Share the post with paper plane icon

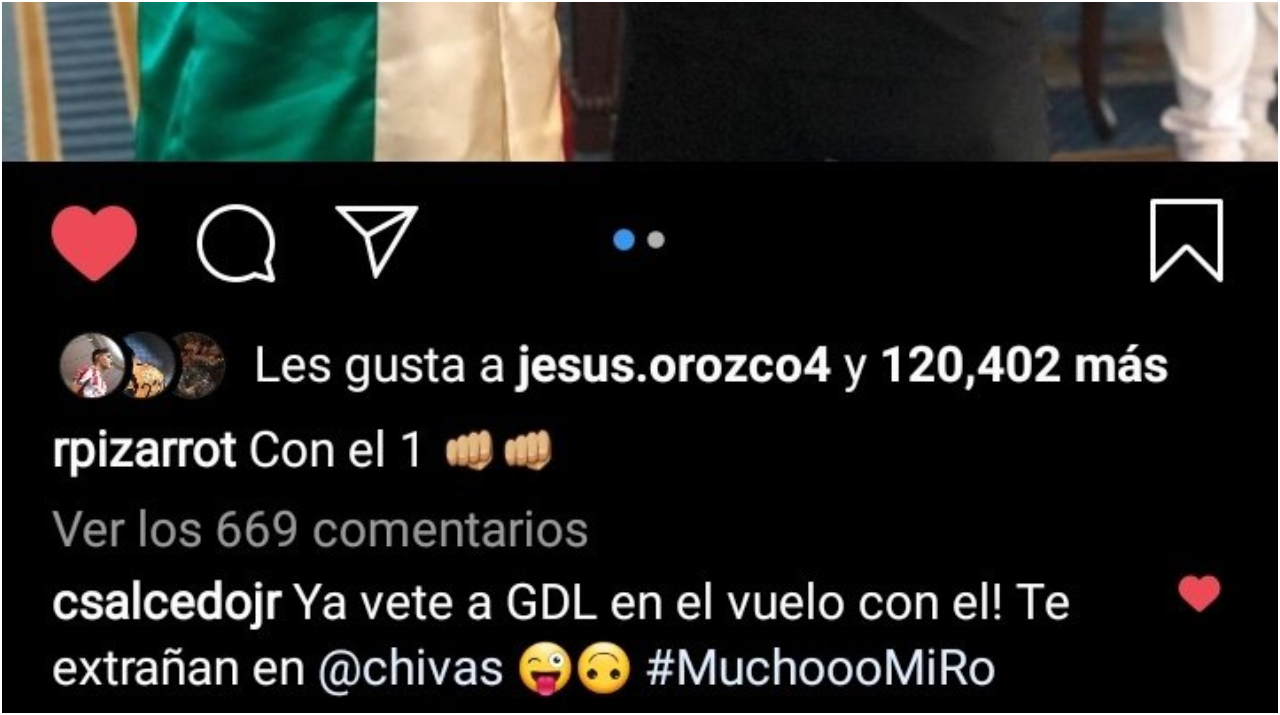click(377, 240)
